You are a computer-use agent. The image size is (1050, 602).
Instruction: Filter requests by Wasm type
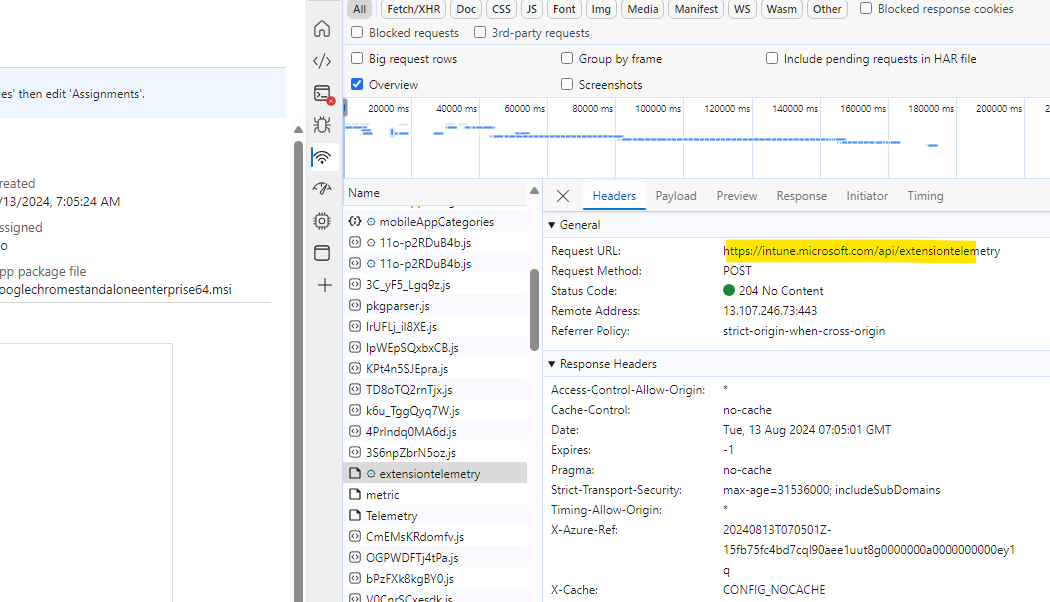click(x=781, y=9)
